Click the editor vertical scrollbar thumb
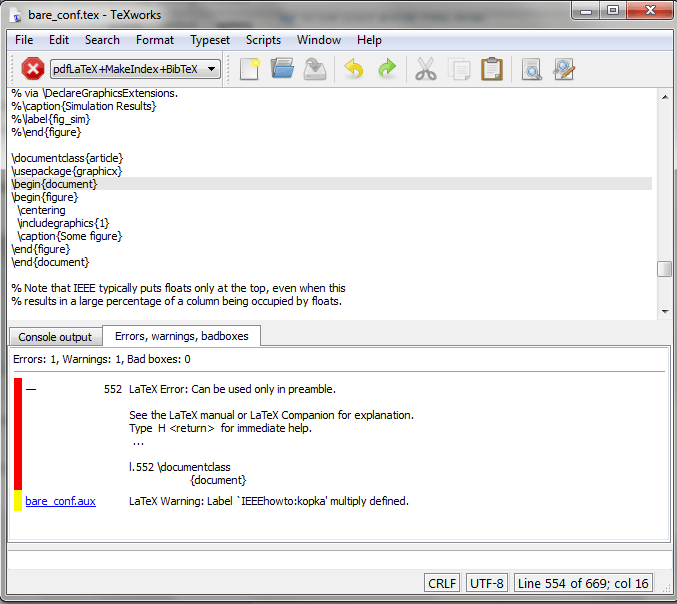The image size is (677, 604). [664, 269]
